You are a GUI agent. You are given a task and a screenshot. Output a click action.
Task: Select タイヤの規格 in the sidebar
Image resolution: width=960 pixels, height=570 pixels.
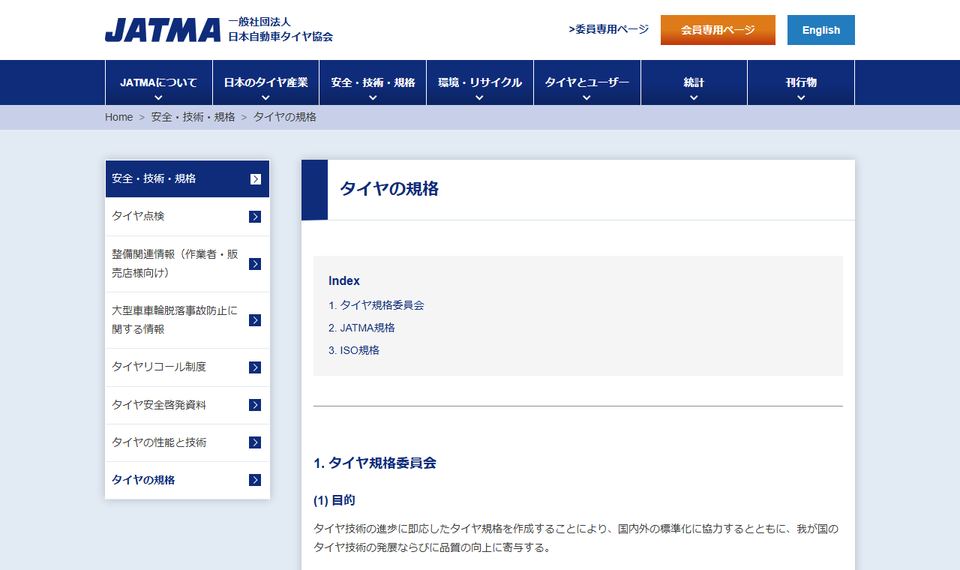pos(187,480)
